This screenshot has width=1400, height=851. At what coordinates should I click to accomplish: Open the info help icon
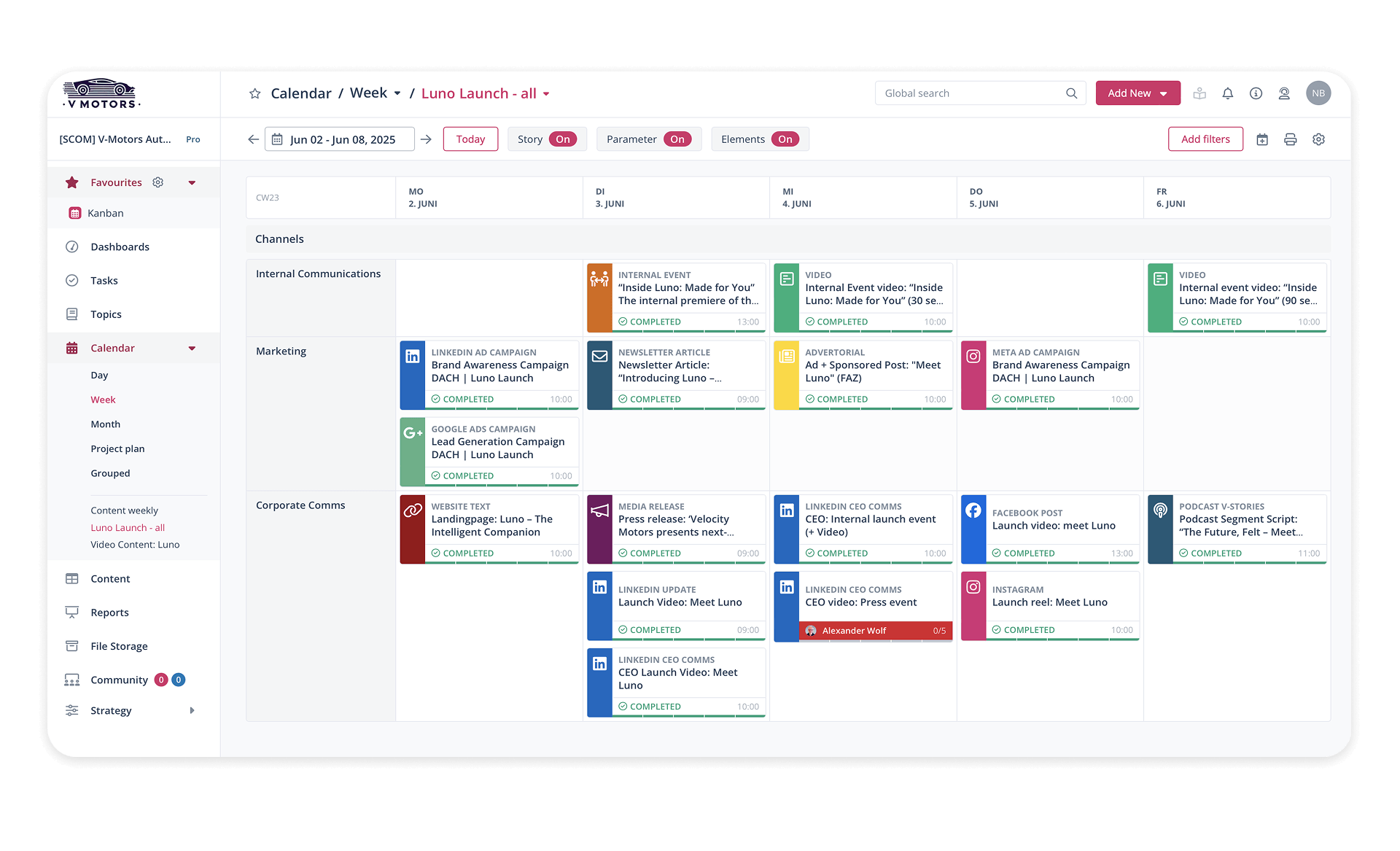(x=1256, y=93)
